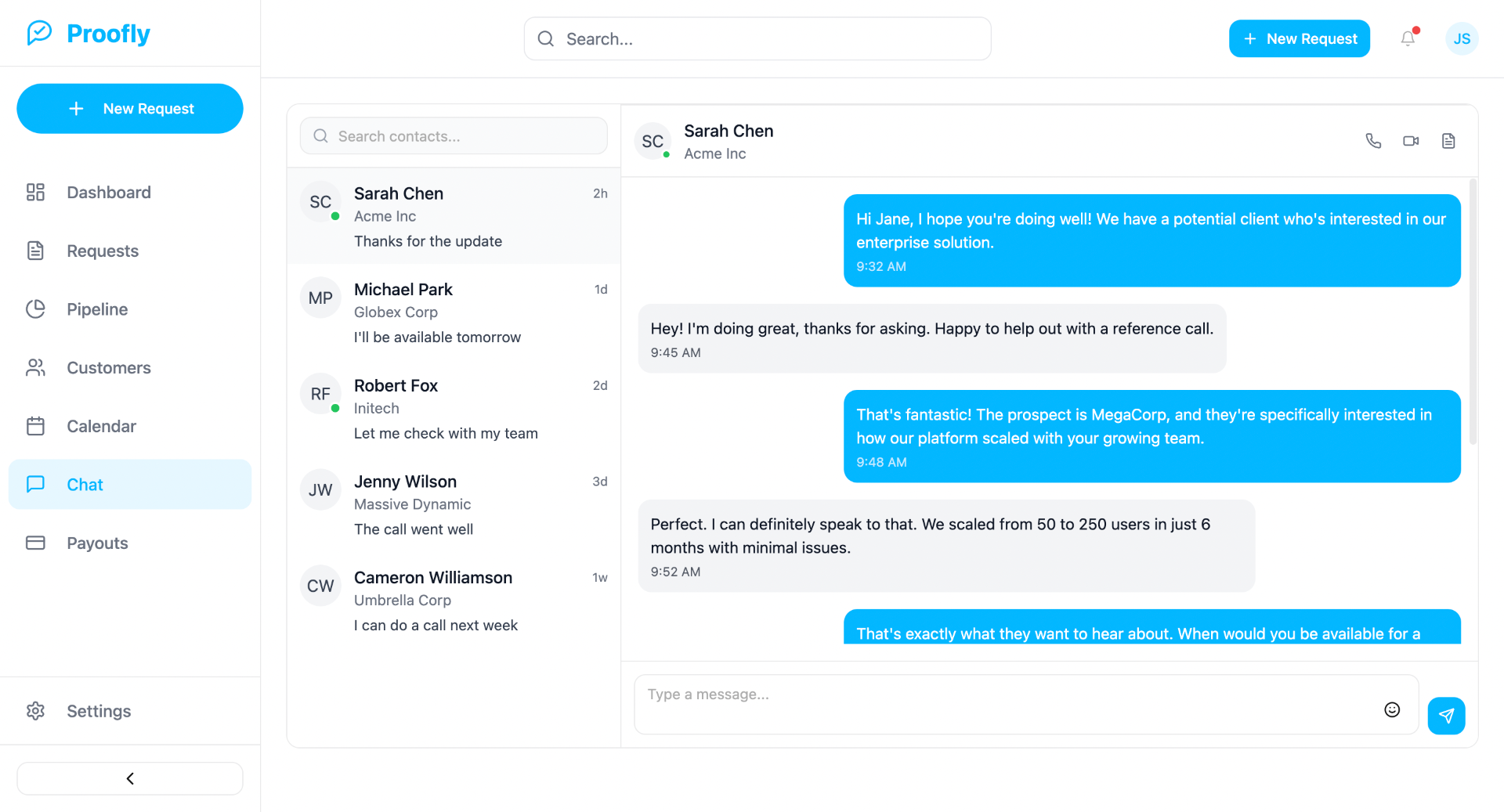Collapse the sidebar with the chevron button
The height and width of the screenshot is (812, 1504).
(x=130, y=778)
